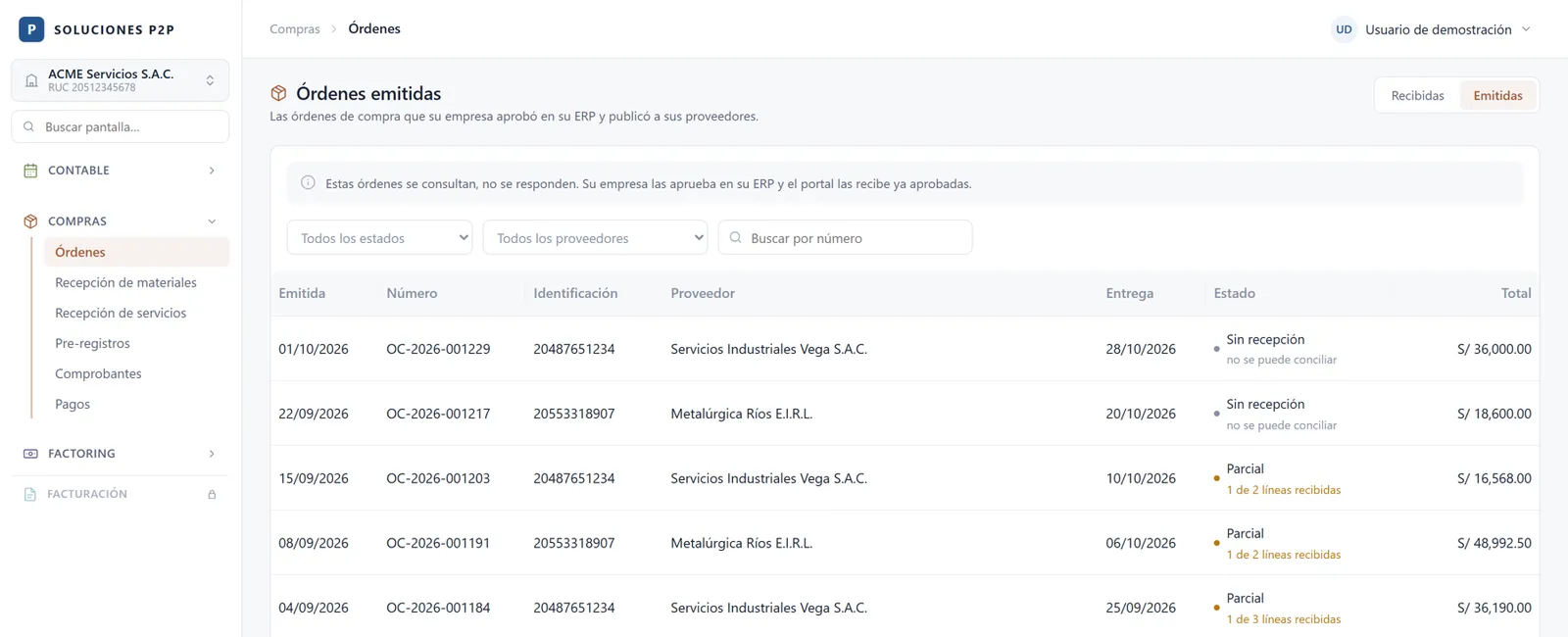Viewport: 1568px width, 637px height.
Task: Click the Identificación column header
Action: [x=575, y=293]
